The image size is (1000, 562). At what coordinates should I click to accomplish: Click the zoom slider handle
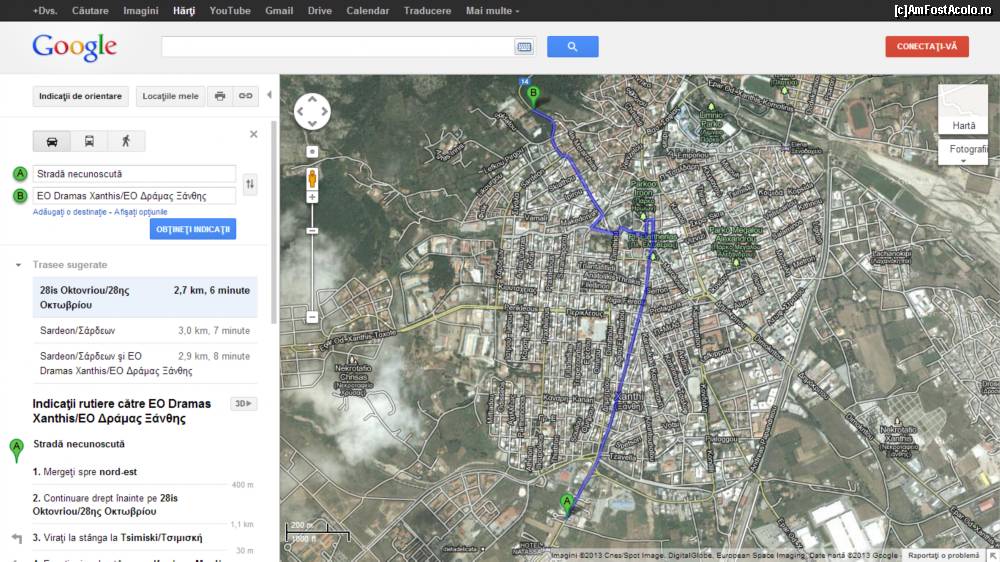tap(312, 230)
